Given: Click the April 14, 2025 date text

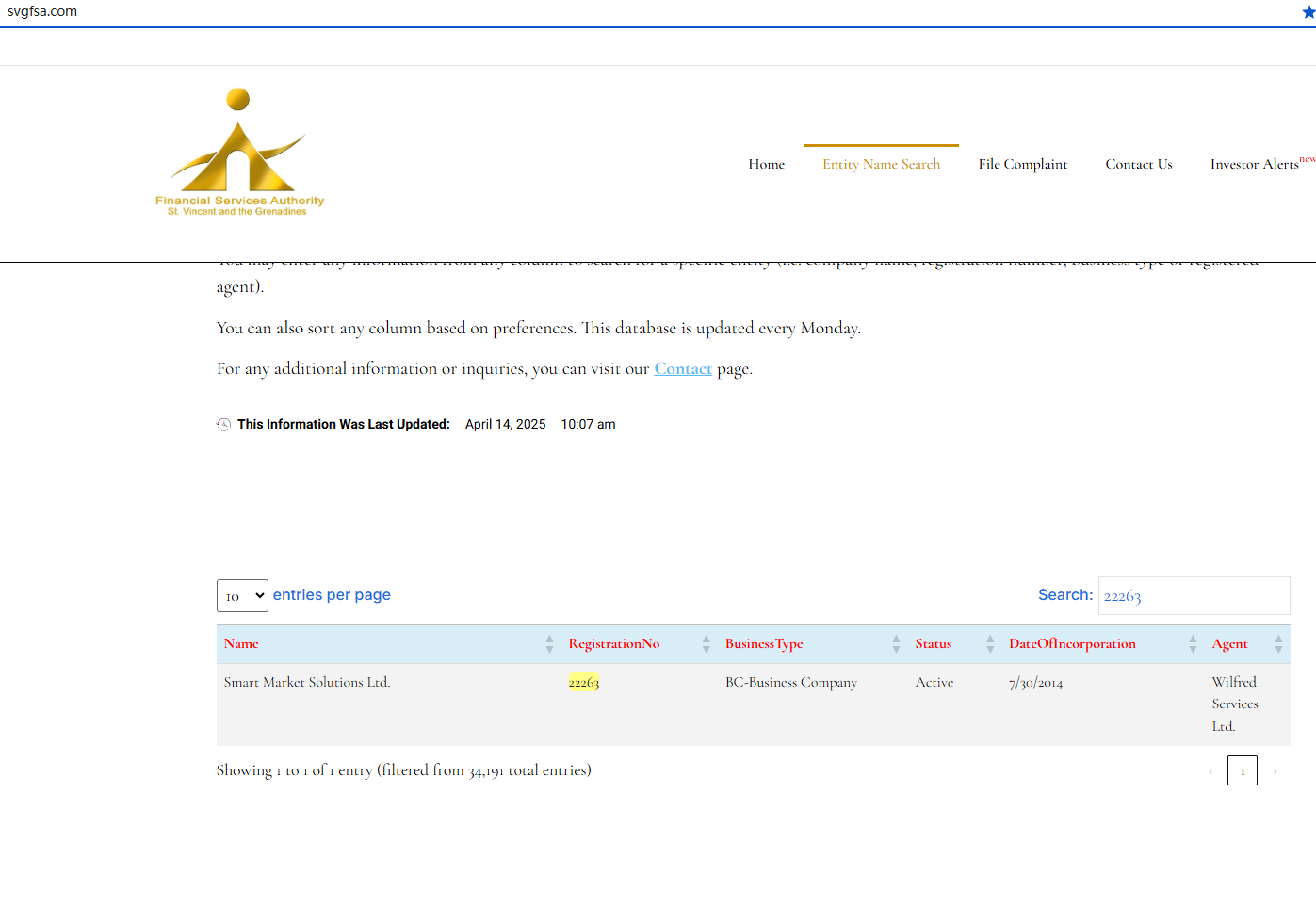Looking at the screenshot, I should (506, 425).
